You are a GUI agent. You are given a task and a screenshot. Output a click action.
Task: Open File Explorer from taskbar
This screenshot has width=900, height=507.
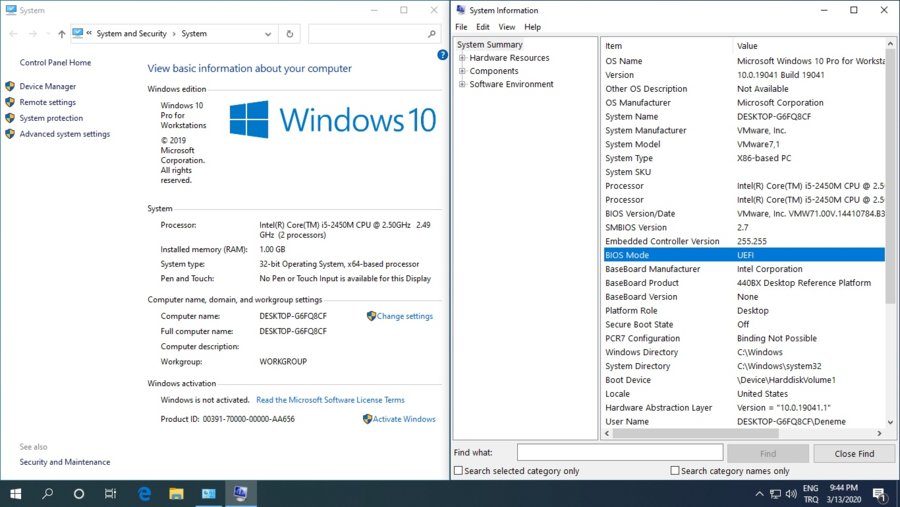click(x=176, y=493)
